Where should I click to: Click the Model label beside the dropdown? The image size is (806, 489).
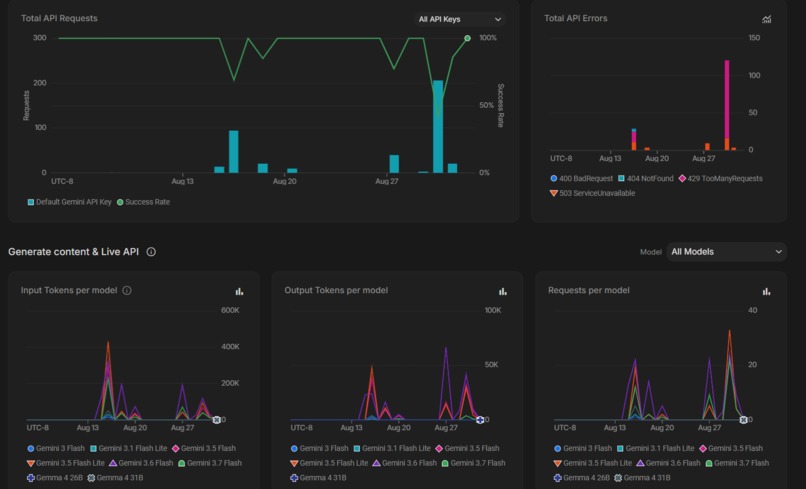click(650, 252)
